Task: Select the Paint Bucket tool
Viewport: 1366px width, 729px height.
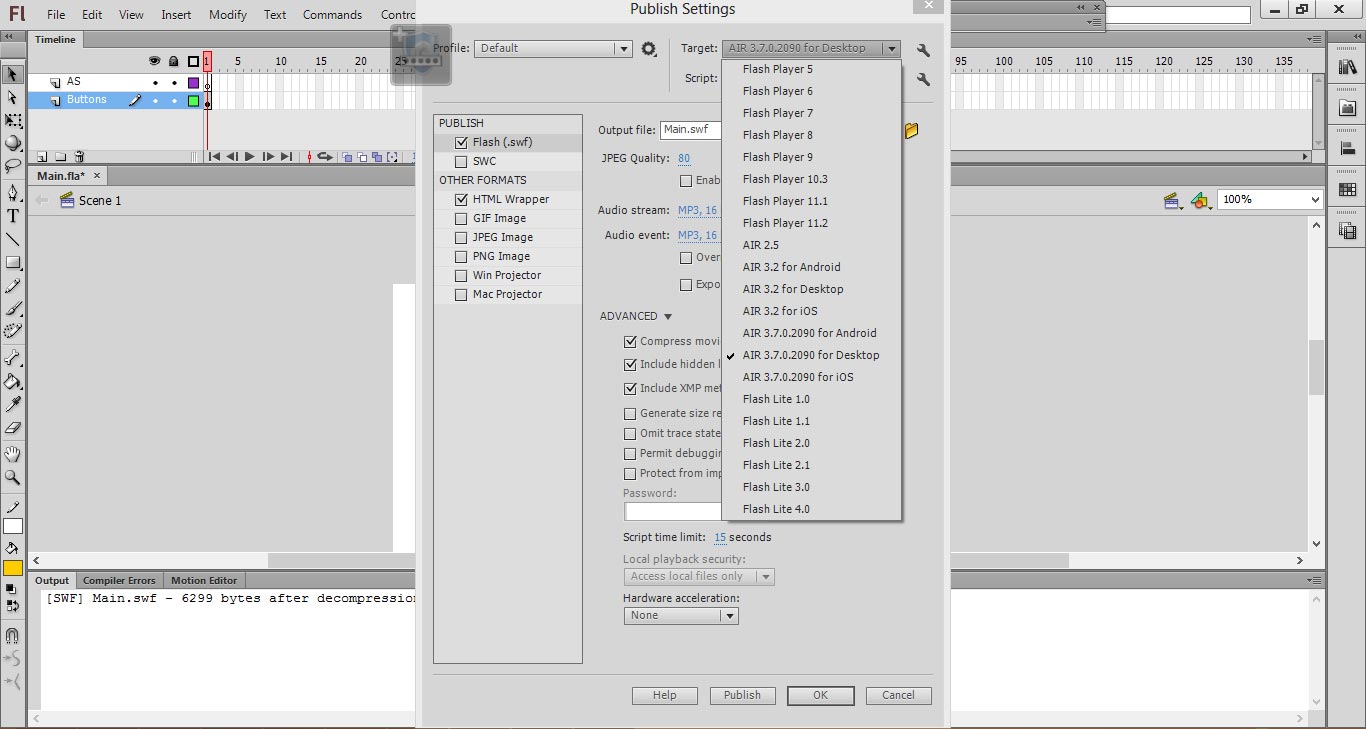Action: coord(13,381)
